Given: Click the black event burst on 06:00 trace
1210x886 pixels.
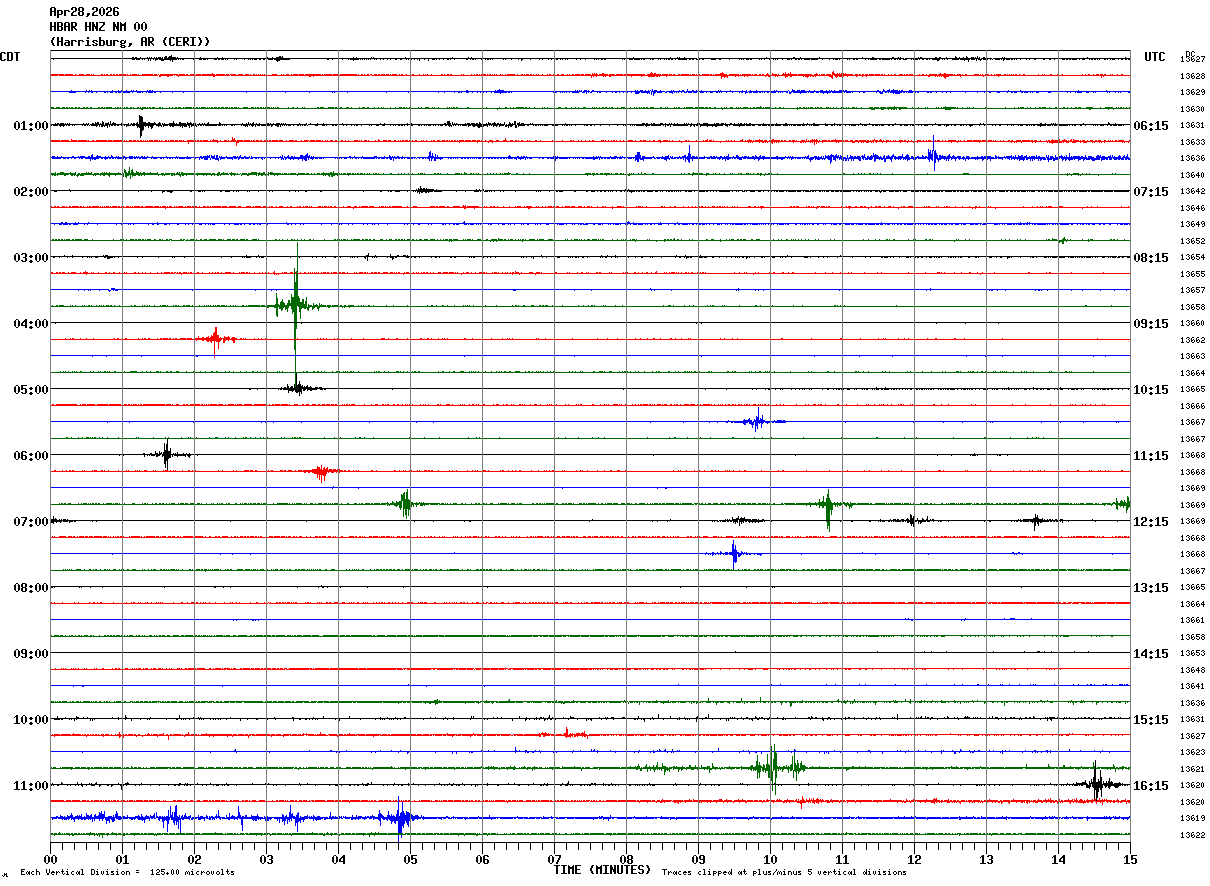Looking at the screenshot, I should 166,455.
